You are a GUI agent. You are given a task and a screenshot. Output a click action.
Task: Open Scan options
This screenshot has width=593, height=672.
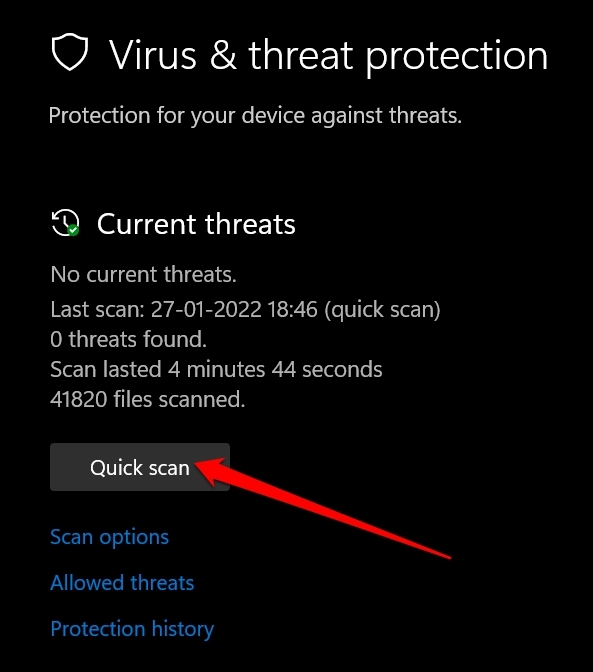click(x=110, y=537)
